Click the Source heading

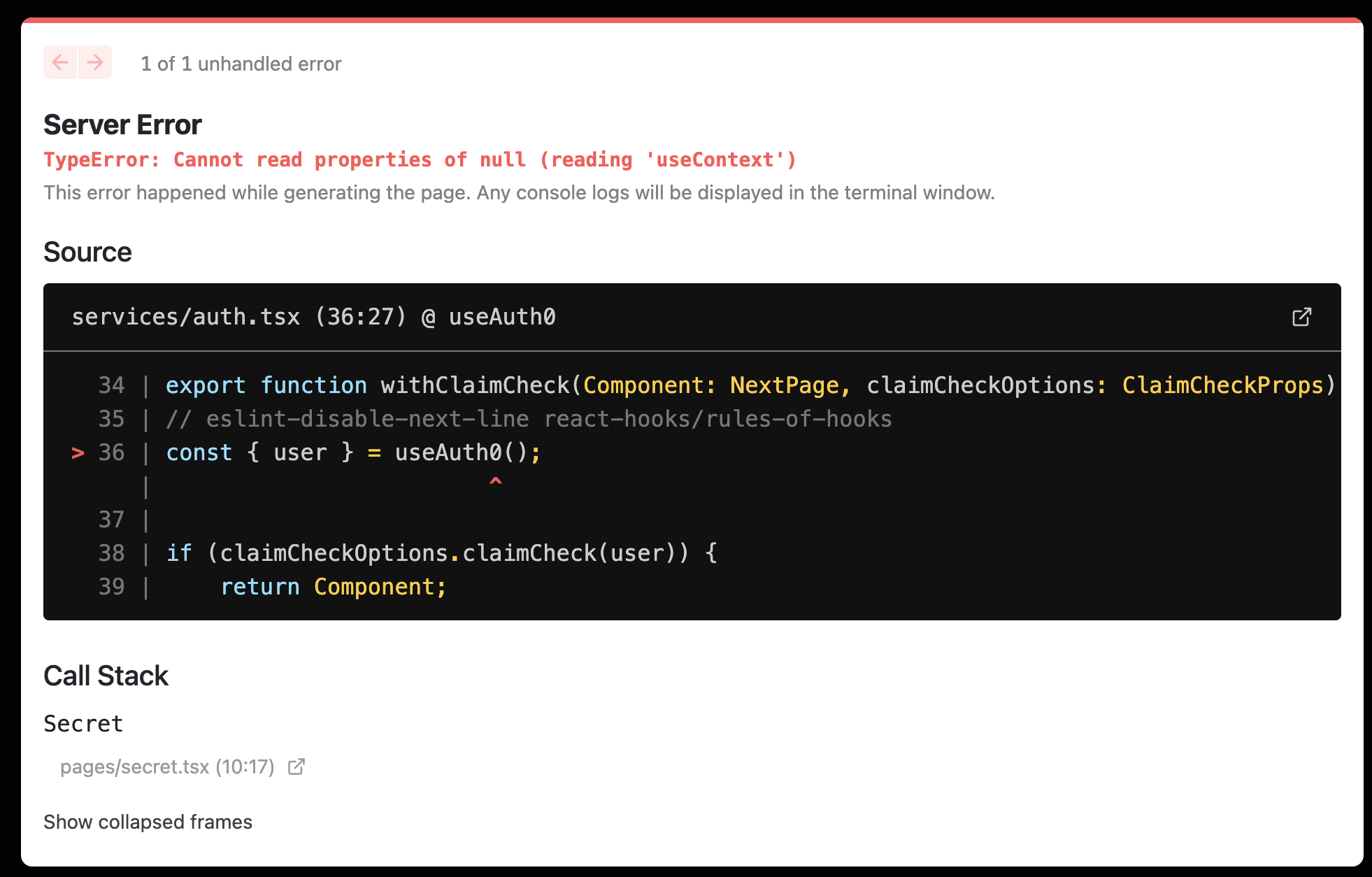87,252
